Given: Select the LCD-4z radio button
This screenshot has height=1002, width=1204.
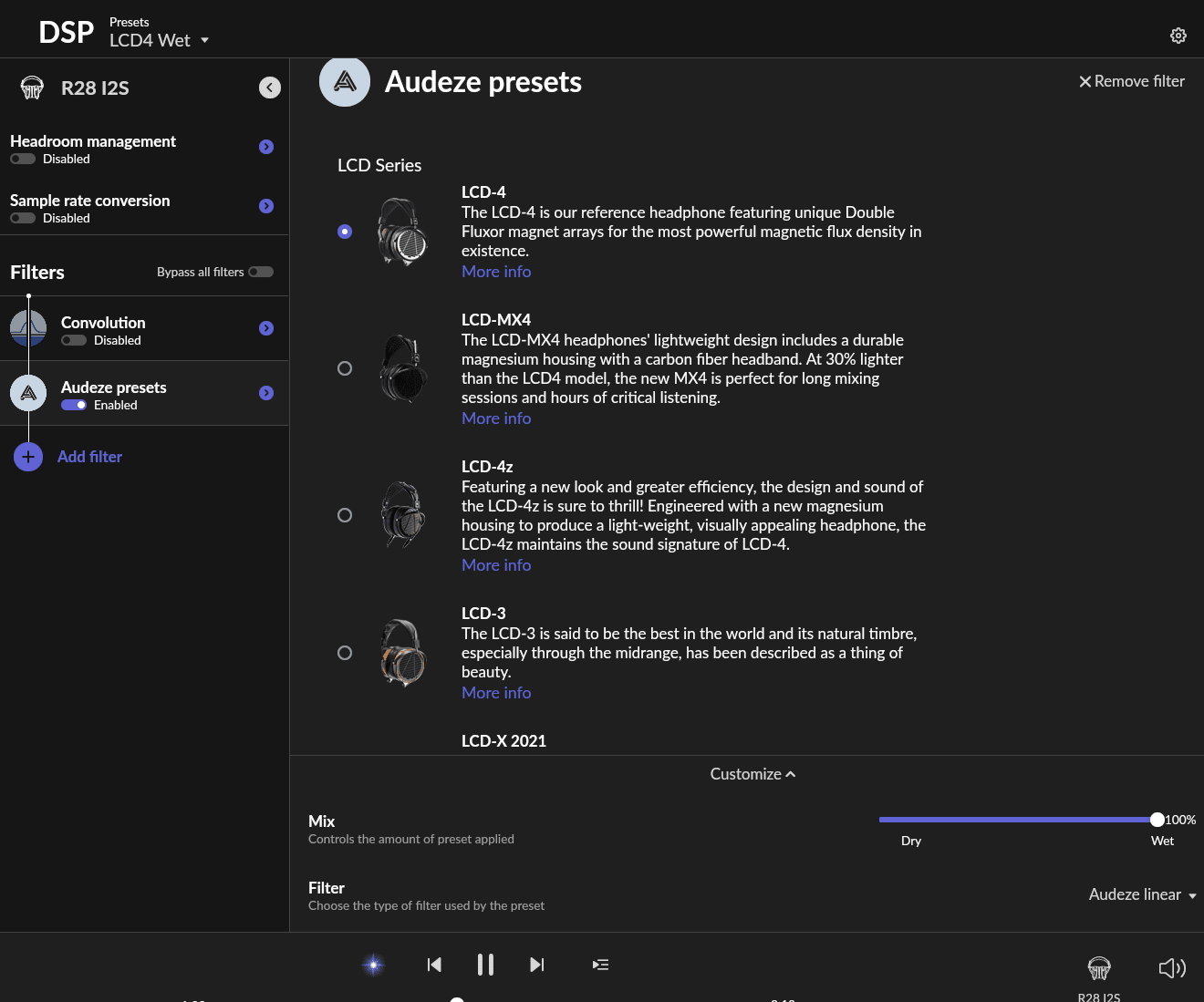Looking at the screenshot, I should click(345, 515).
